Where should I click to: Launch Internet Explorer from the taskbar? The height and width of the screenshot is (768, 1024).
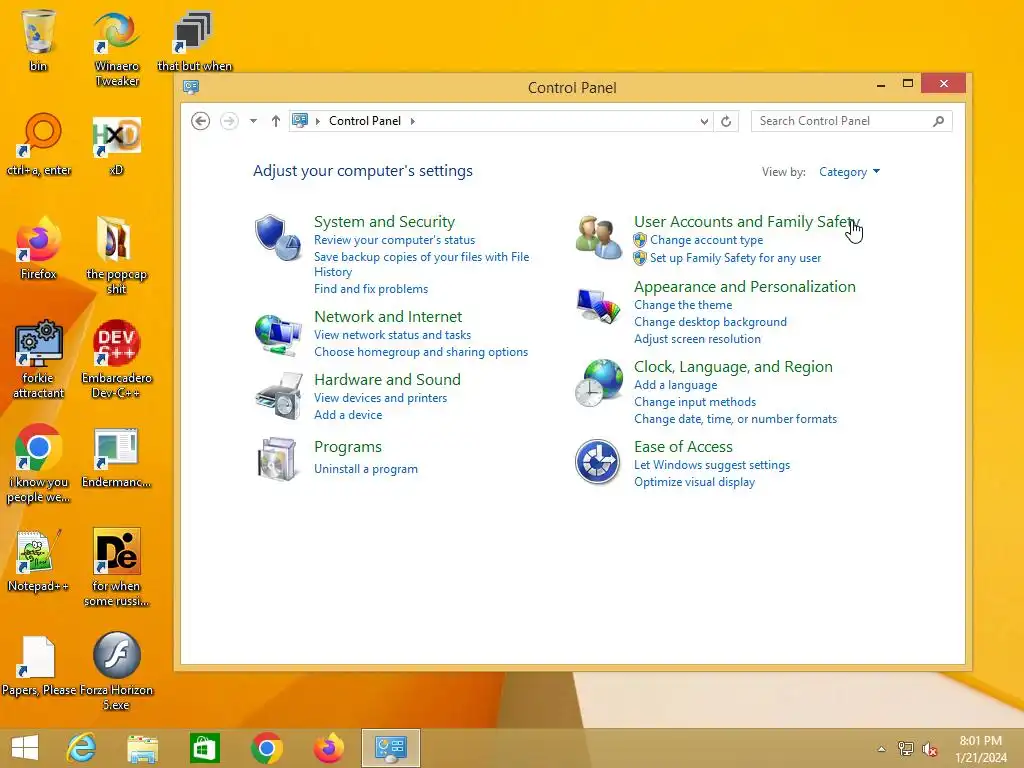tap(81, 748)
